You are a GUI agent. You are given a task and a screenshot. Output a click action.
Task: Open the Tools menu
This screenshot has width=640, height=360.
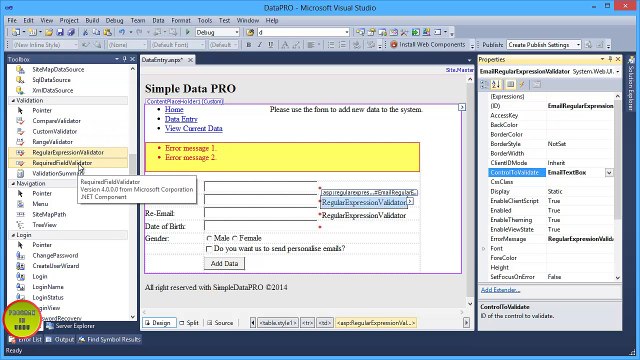point(205,20)
